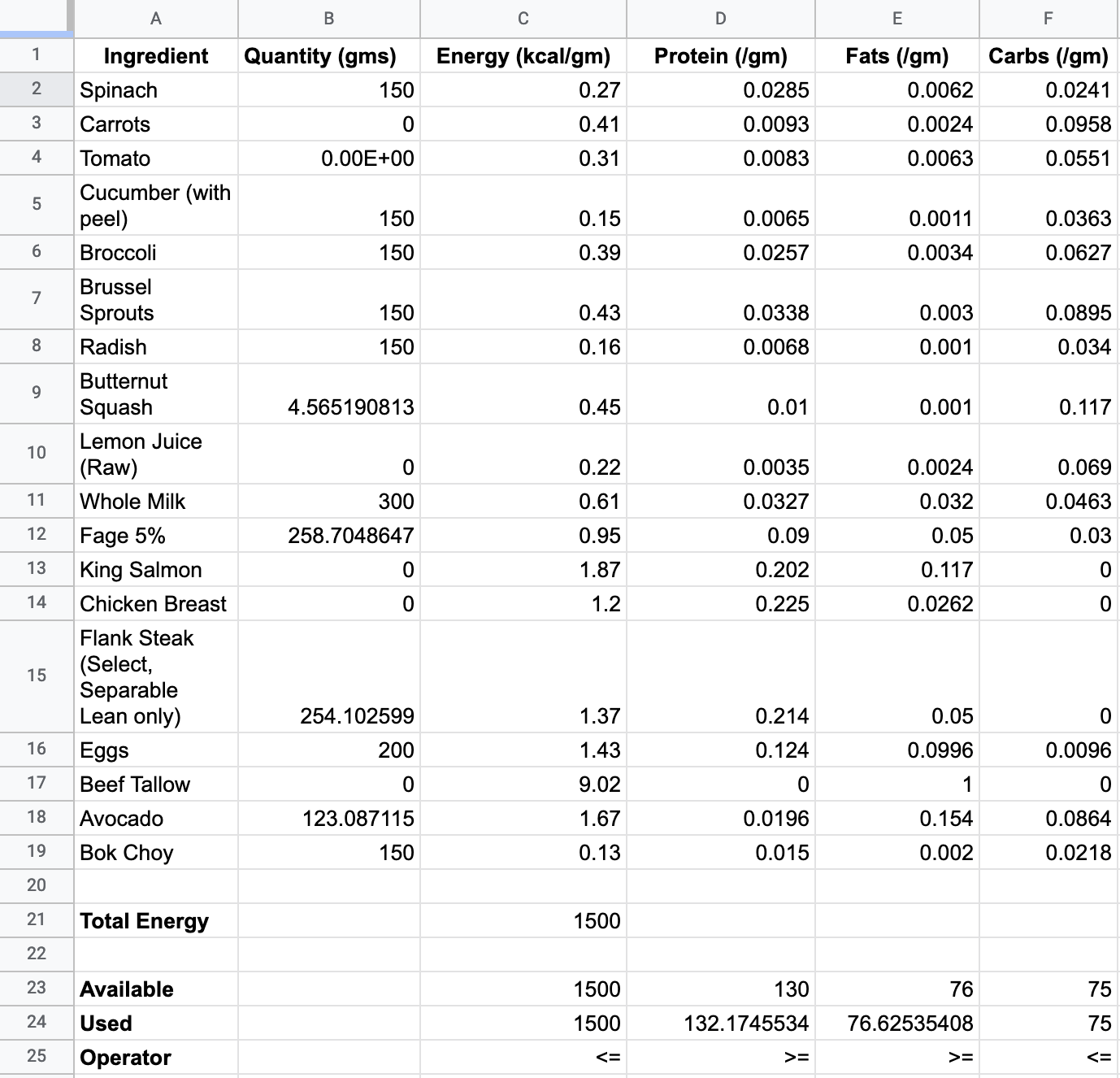Select Eggs quantity 200

329,750
